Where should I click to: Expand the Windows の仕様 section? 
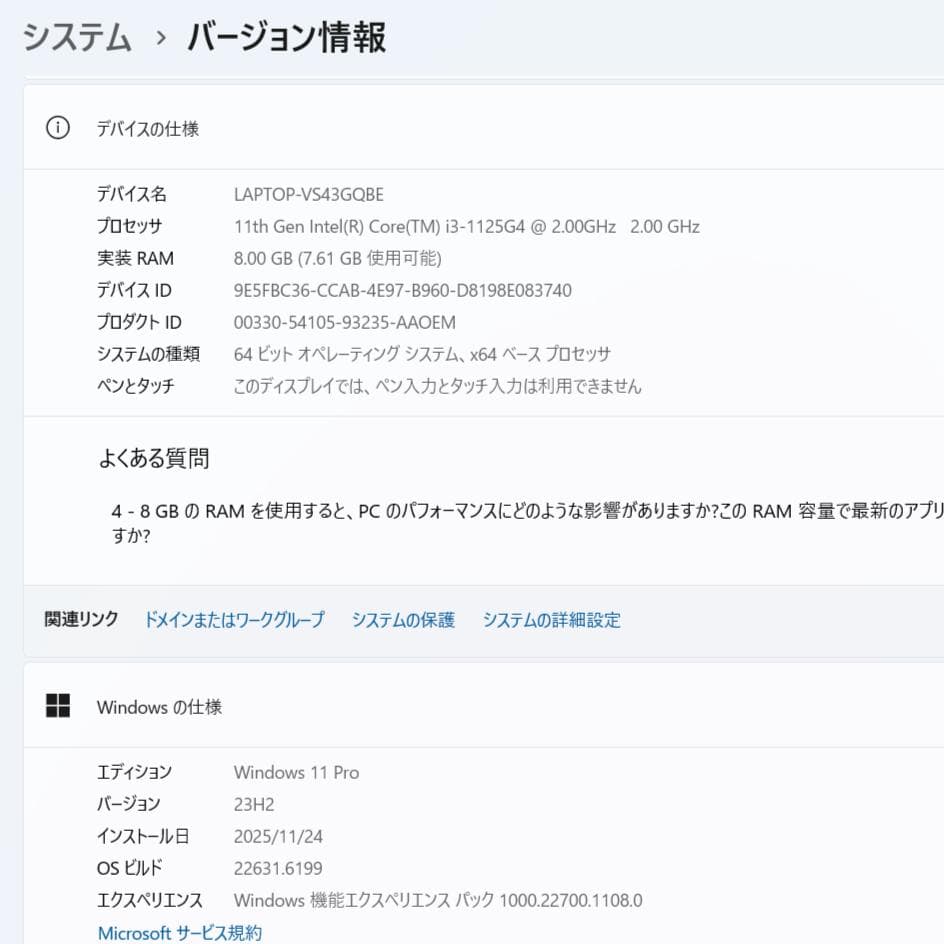click(x=159, y=706)
